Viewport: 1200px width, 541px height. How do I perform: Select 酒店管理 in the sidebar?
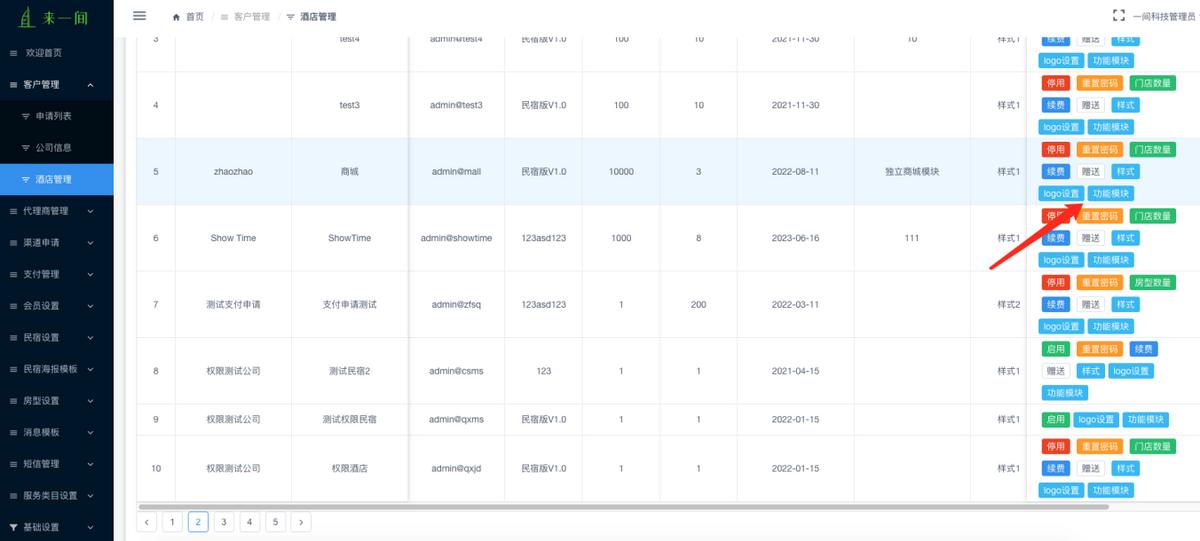pyautogui.click(x=57, y=180)
